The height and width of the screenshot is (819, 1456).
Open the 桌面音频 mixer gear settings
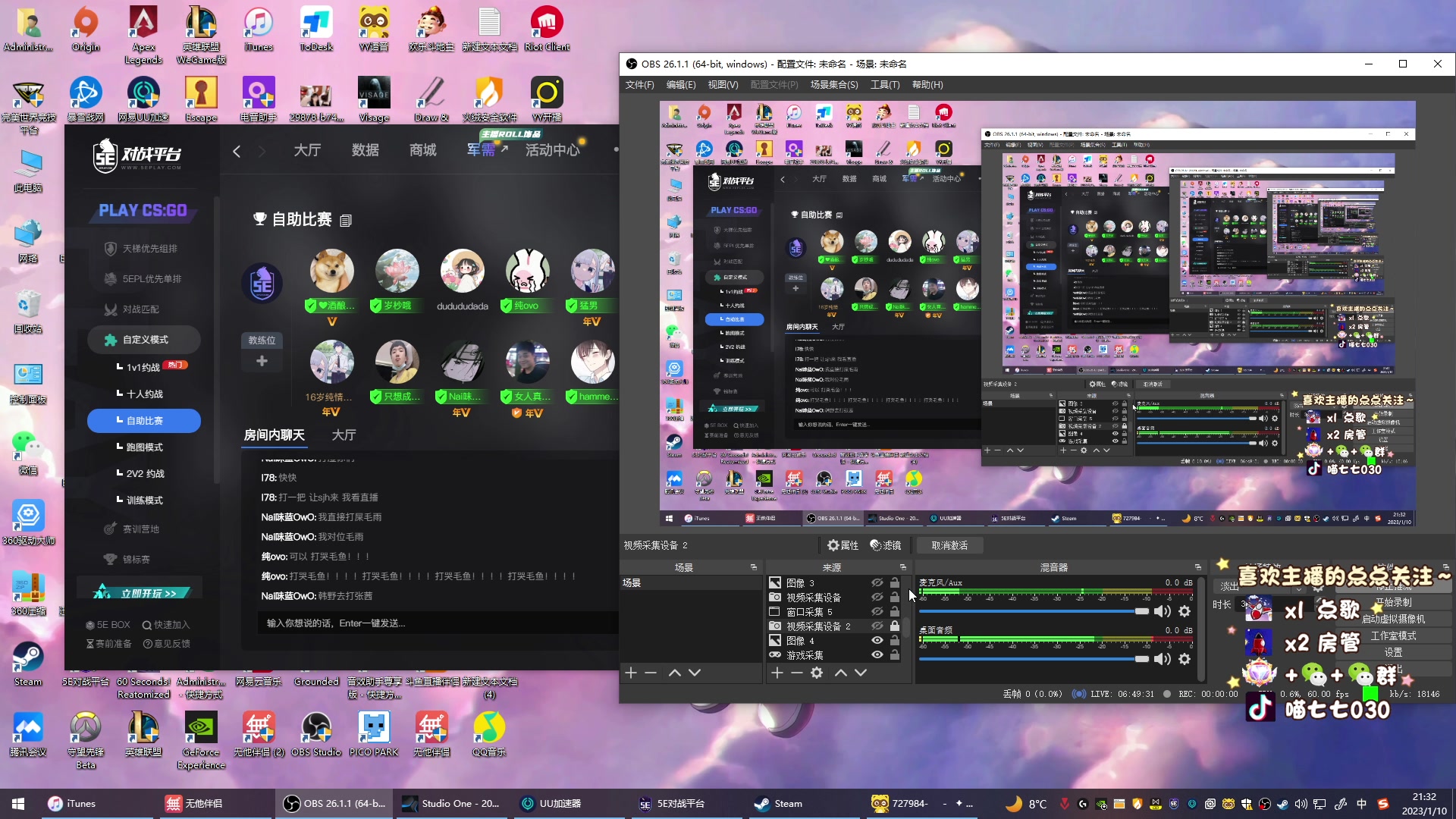[1185, 659]
